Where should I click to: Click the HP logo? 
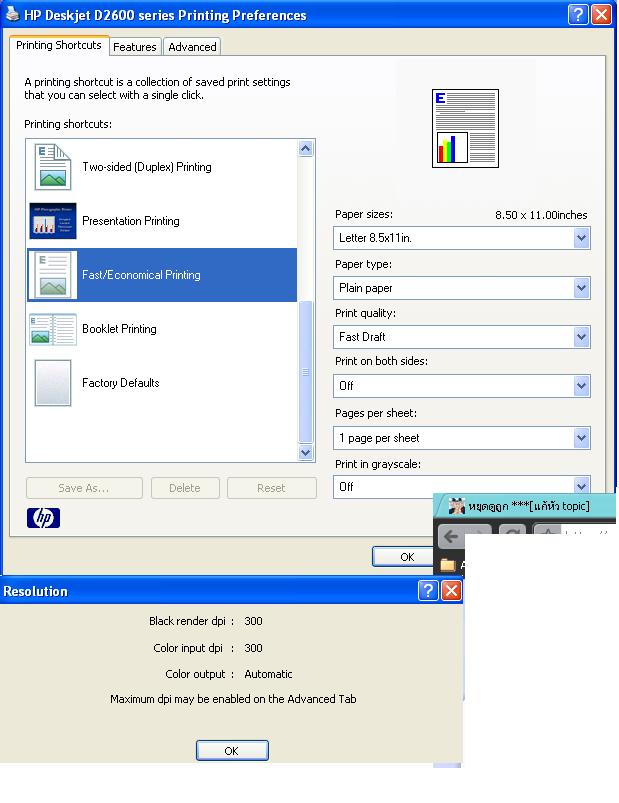(44, 518)
